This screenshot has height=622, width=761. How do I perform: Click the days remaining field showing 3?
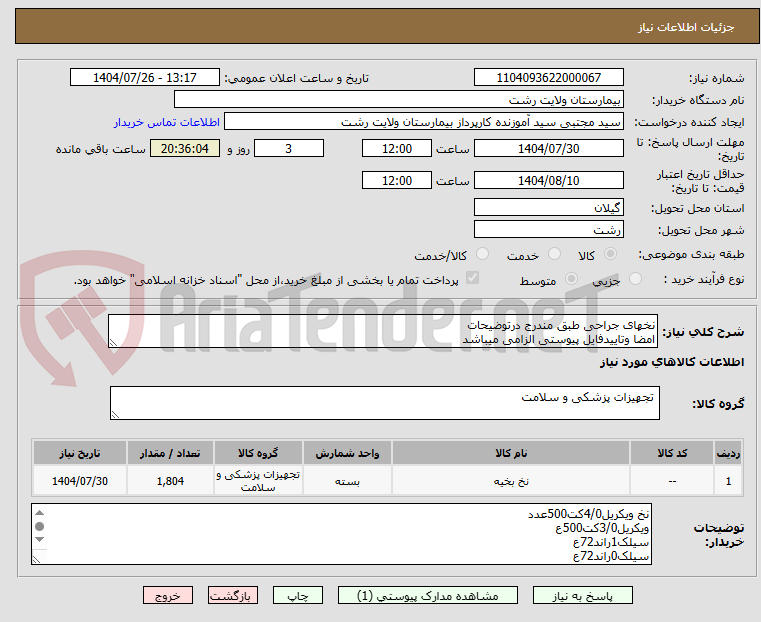(289, 148)
